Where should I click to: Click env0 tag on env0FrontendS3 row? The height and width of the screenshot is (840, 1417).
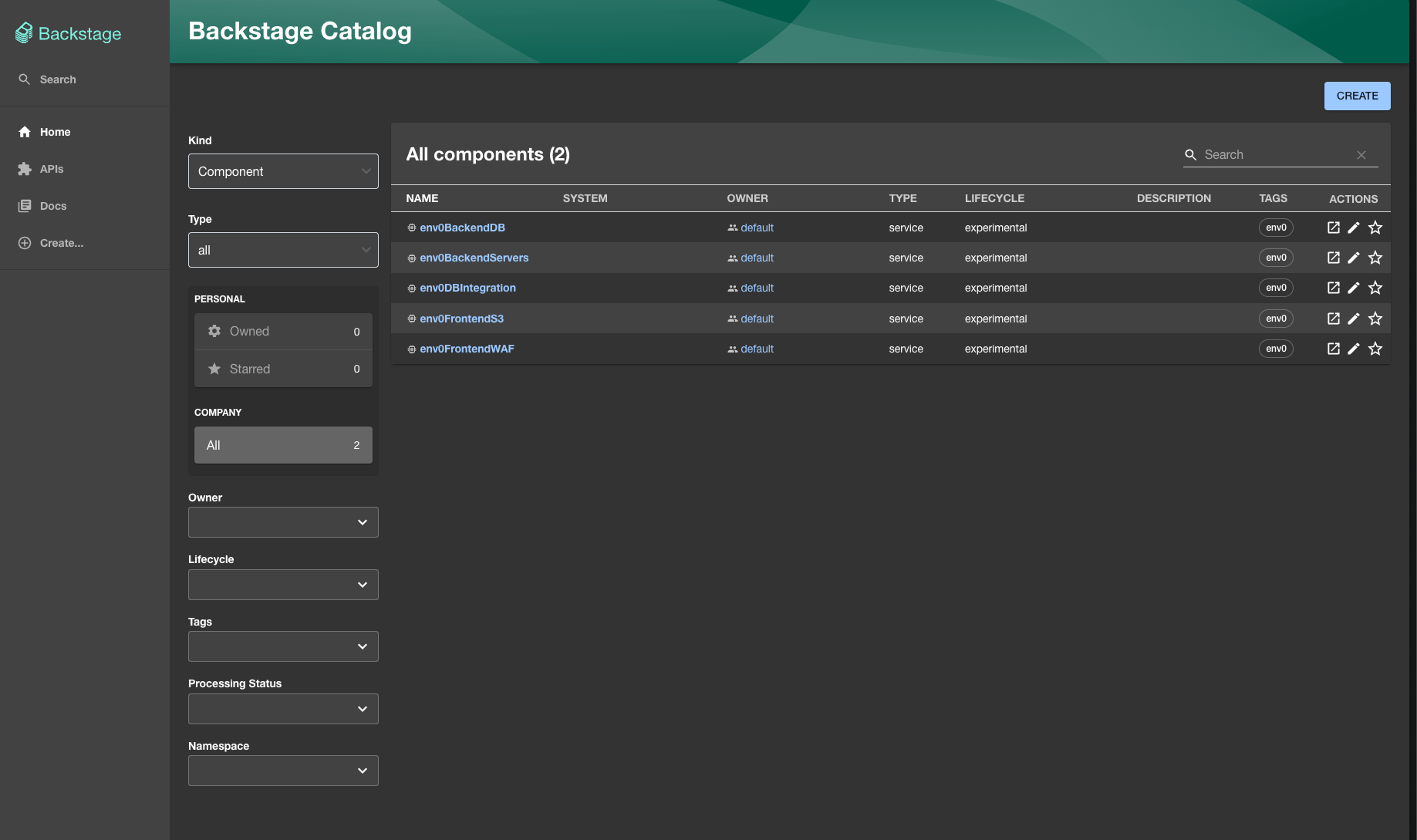[1276, 319]
